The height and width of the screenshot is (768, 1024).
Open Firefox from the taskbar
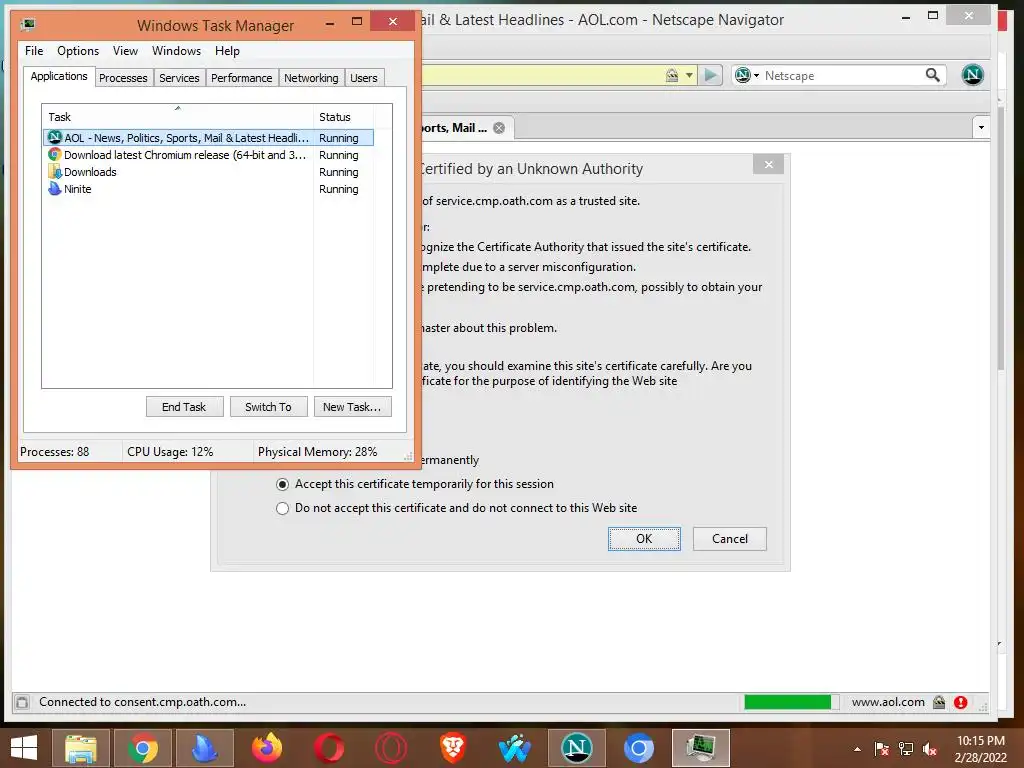tap(267, 748)
